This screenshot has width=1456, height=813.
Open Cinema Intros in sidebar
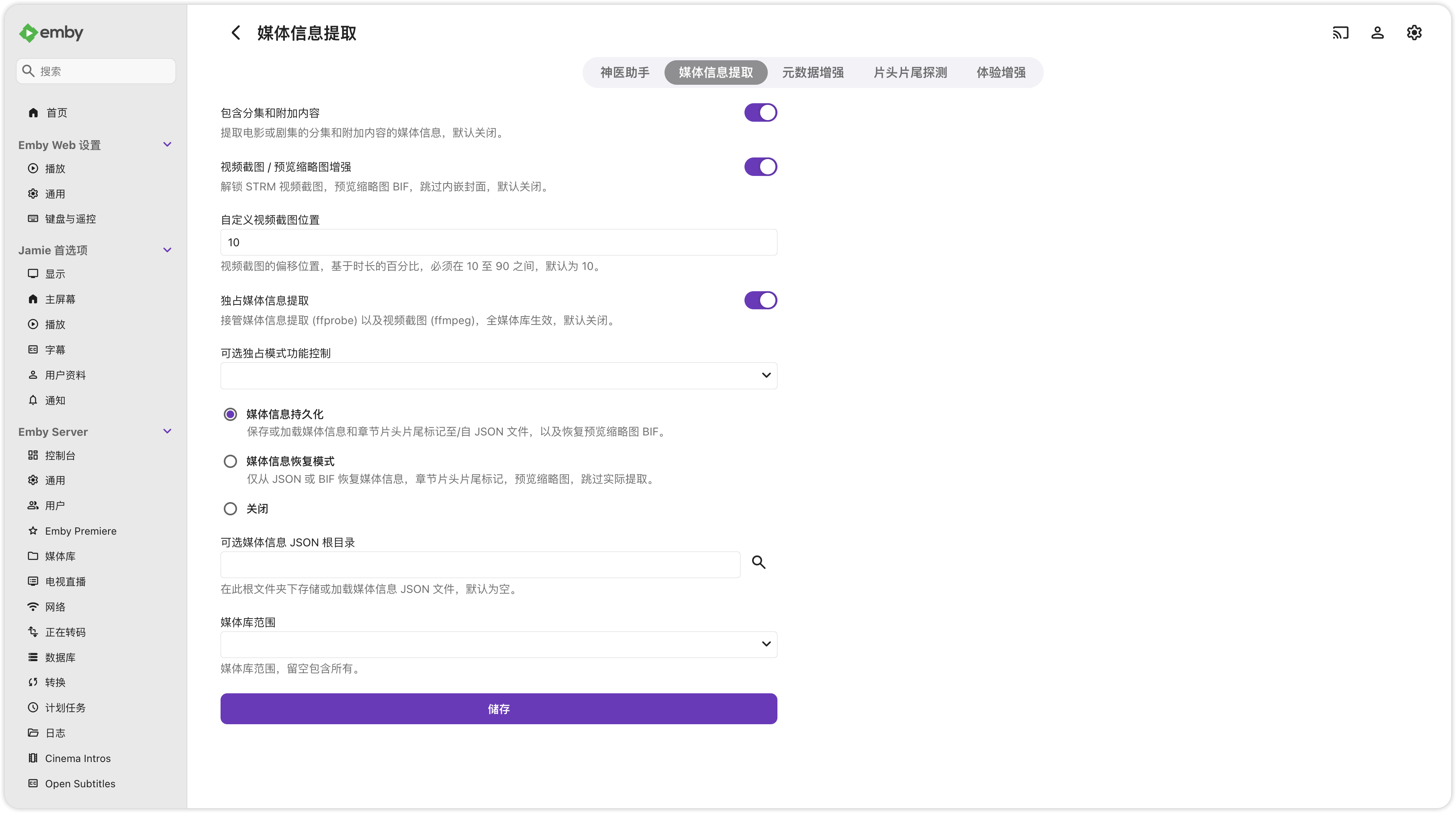(x=78, y=758)
